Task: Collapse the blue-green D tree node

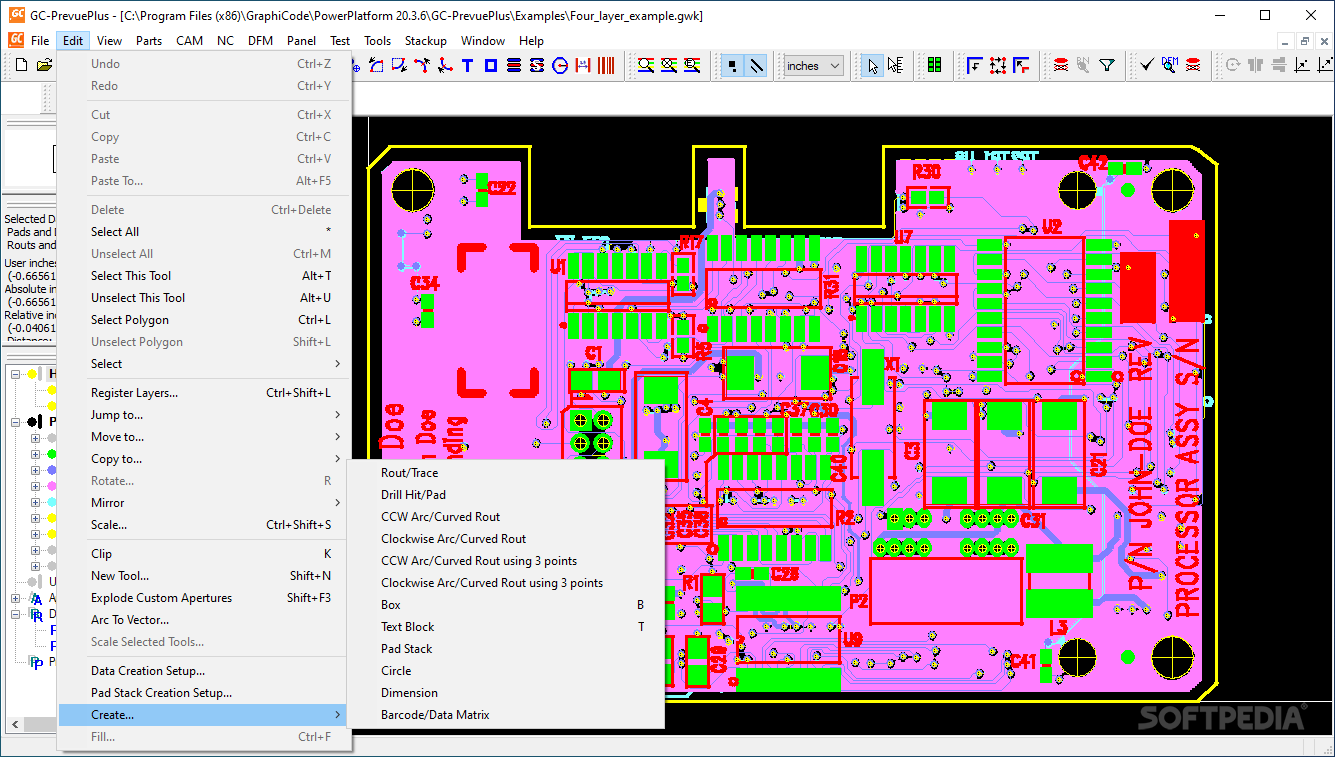Action: point(15,614)
